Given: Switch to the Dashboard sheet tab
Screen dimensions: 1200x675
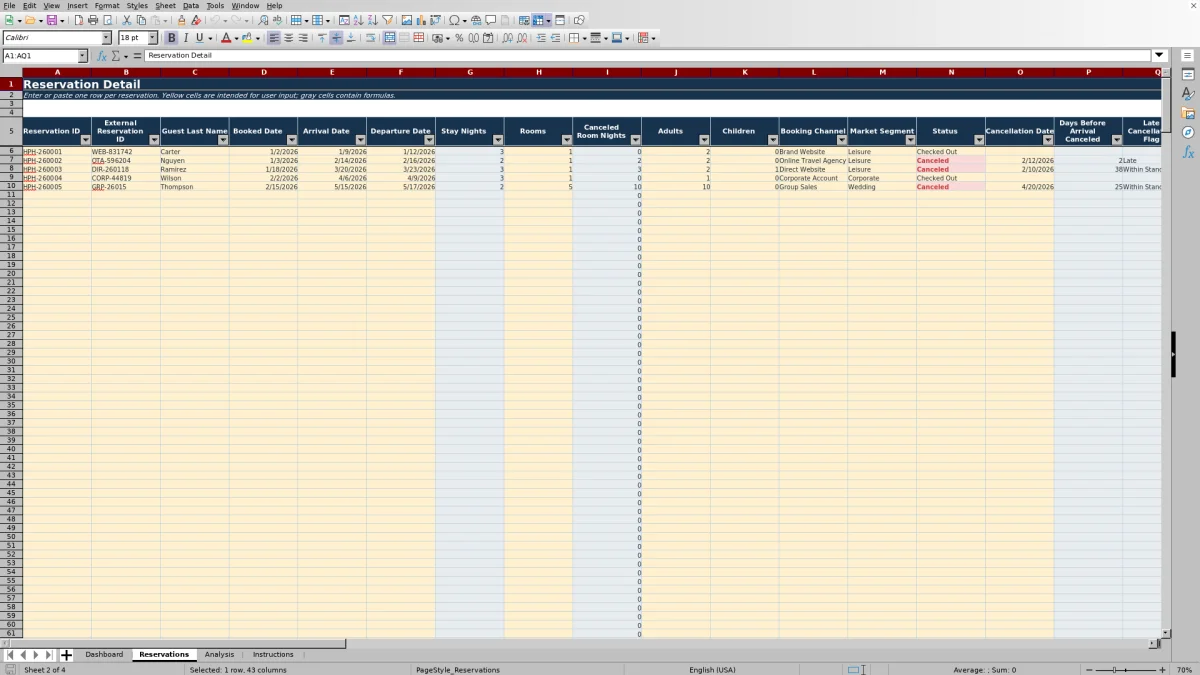Looking at the screenshot, I should tap(104, 654).
